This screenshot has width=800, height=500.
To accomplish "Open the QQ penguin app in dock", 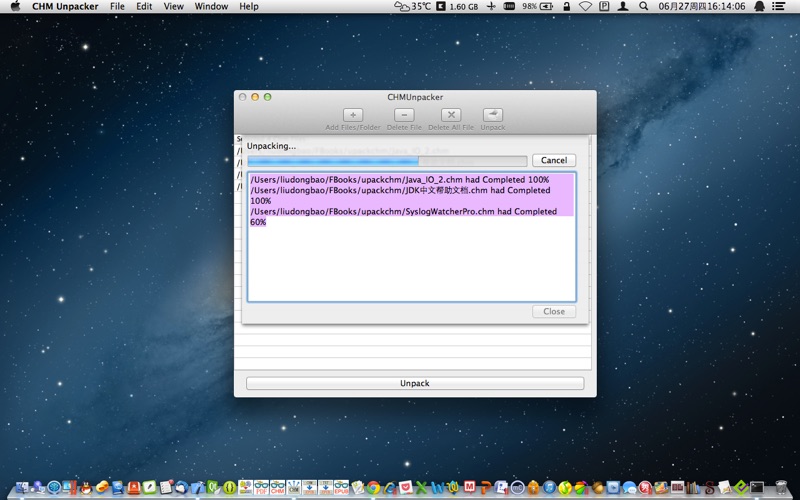I will 86,488.
